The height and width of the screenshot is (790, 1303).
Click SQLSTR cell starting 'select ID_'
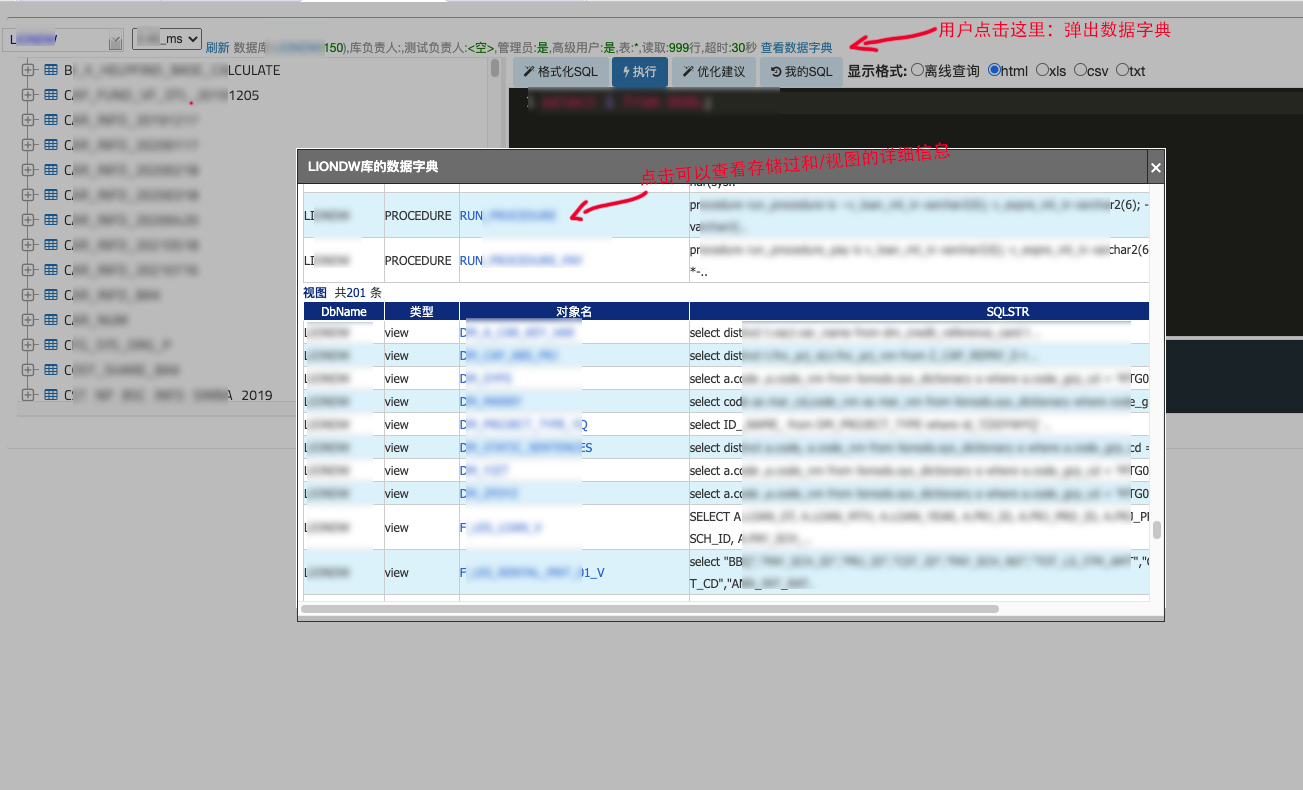tap(919, 425)
